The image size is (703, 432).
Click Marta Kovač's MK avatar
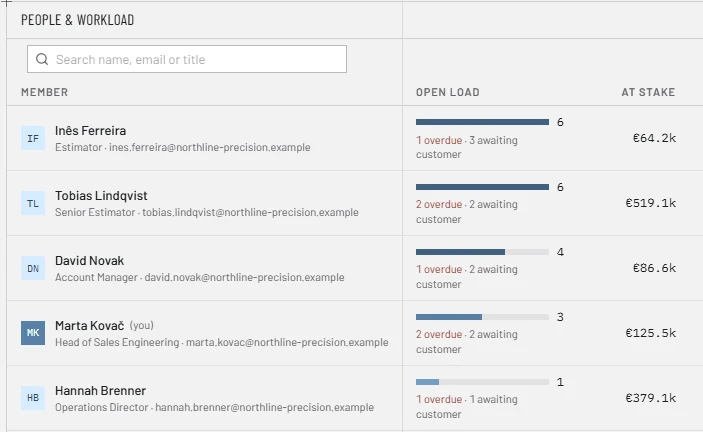click(33, 333)
